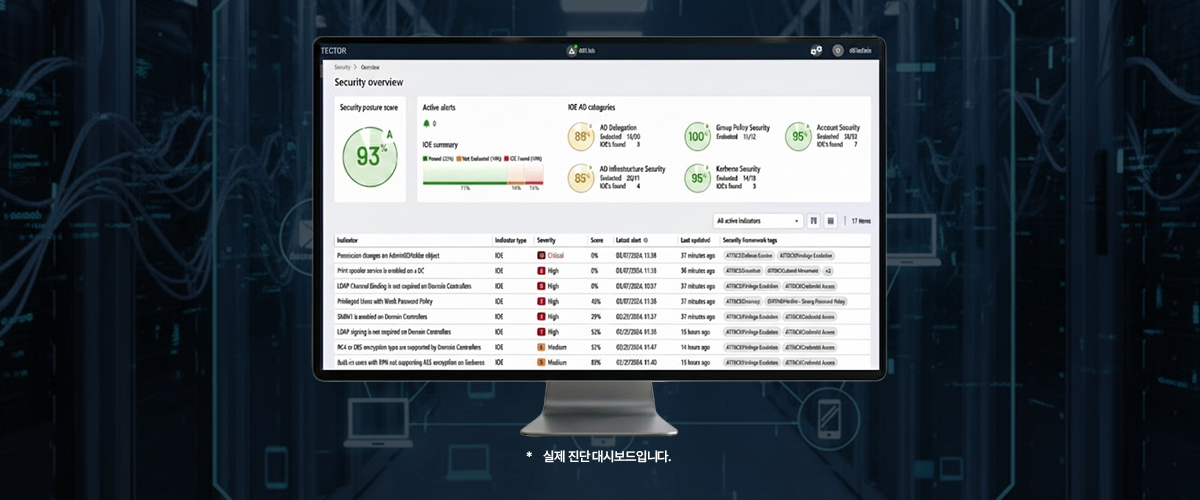This screenshot has height=500, width=1200.
Task: Sort by the Severity column header
Action: pos(546,241)
